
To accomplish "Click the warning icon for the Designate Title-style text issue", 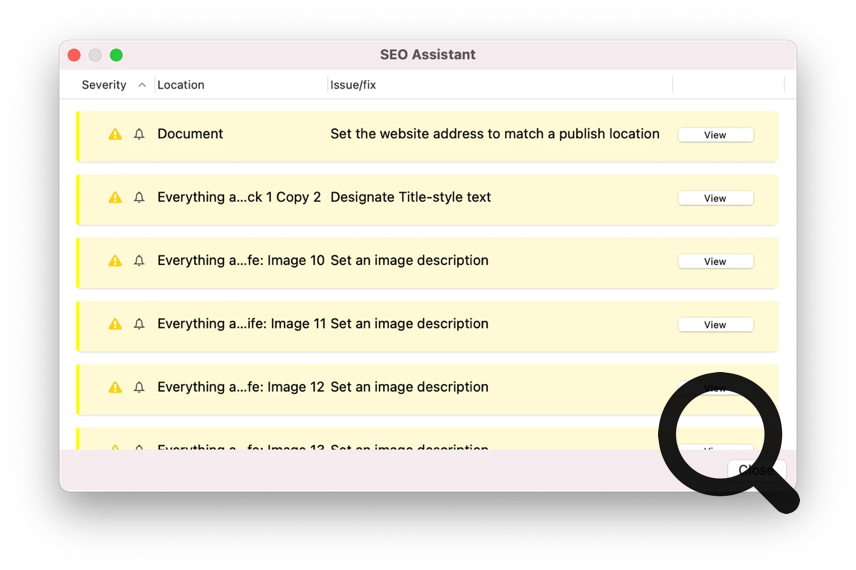I will (115, 198).
